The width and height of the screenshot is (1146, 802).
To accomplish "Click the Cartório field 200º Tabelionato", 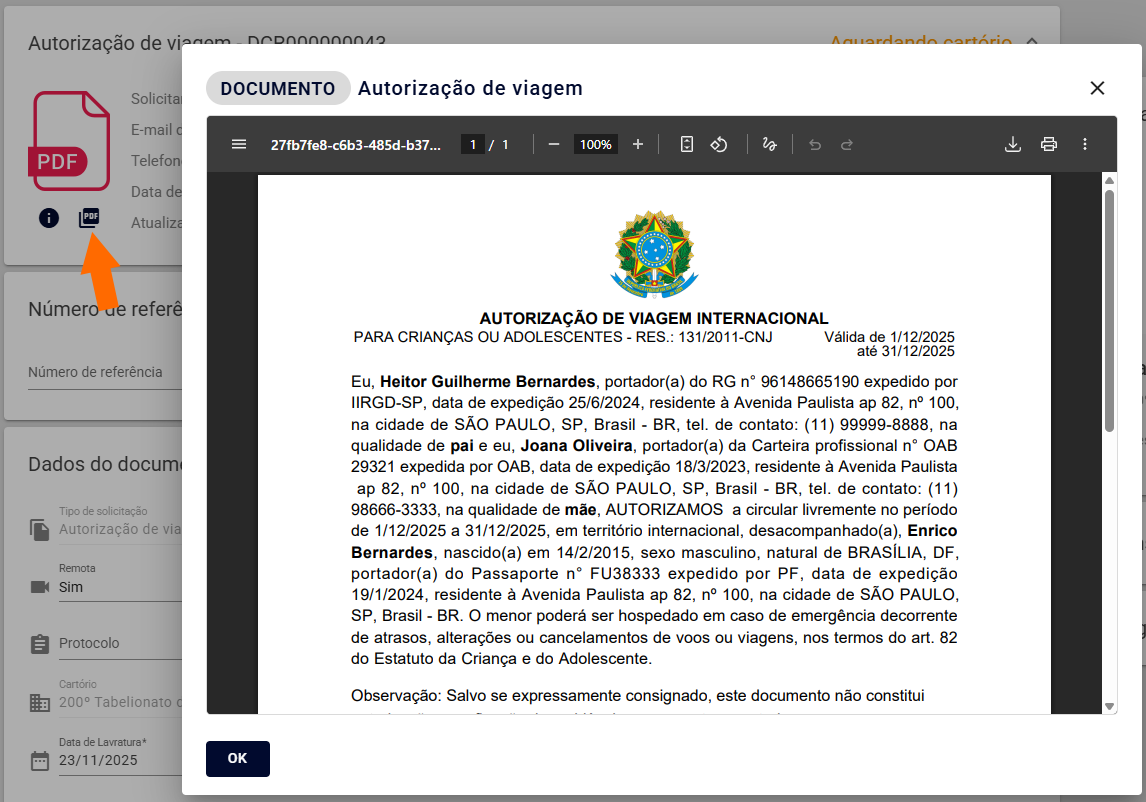I will pos(121,702).
